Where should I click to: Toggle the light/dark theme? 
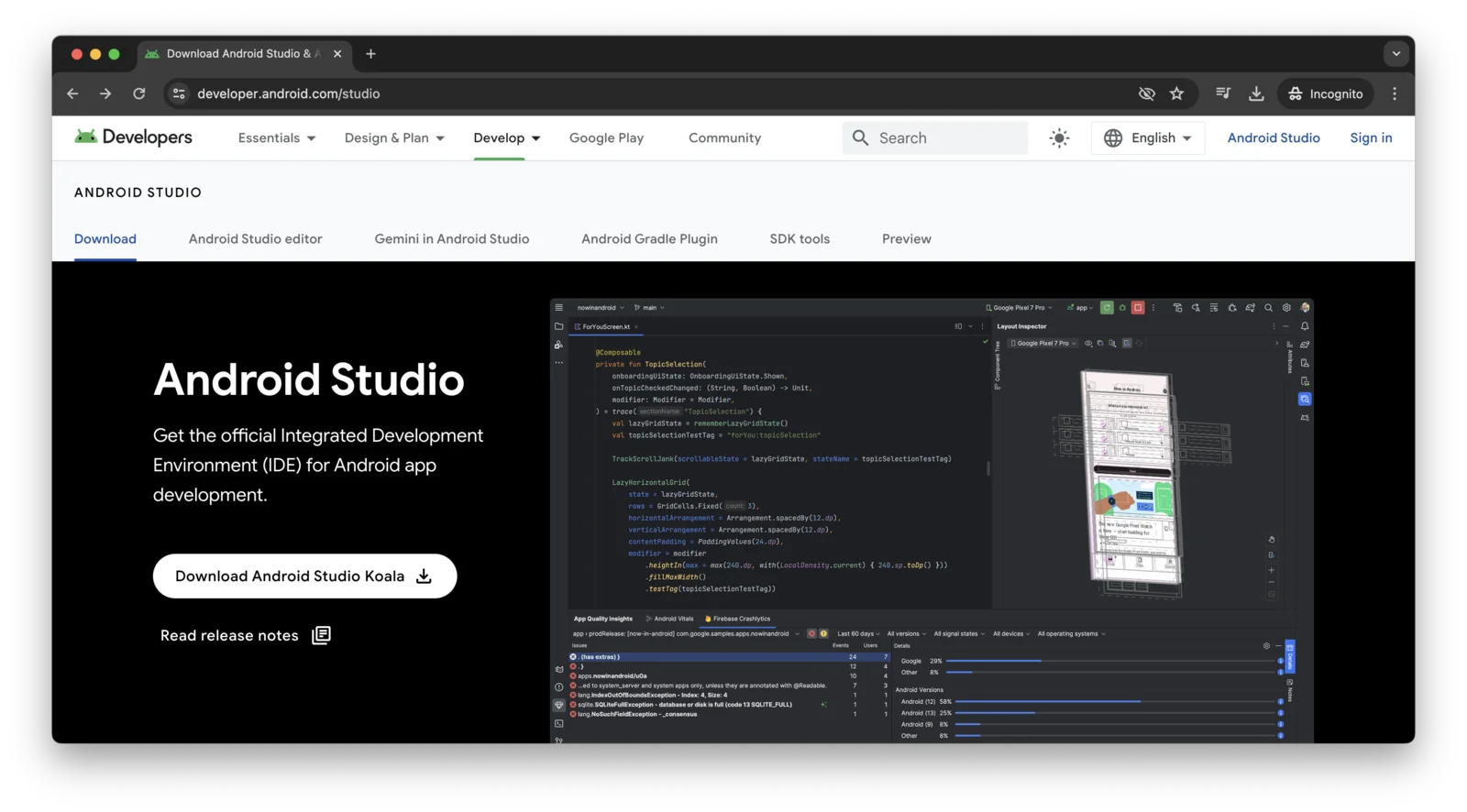point(1059,137)
